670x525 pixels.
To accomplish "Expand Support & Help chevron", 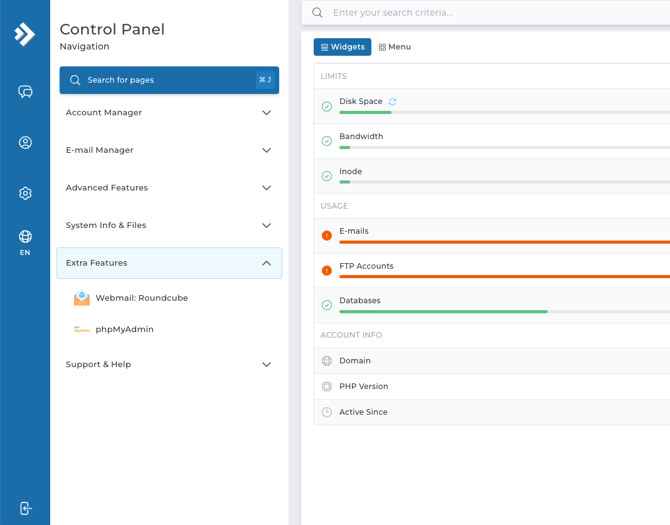I will click(267, 365).
